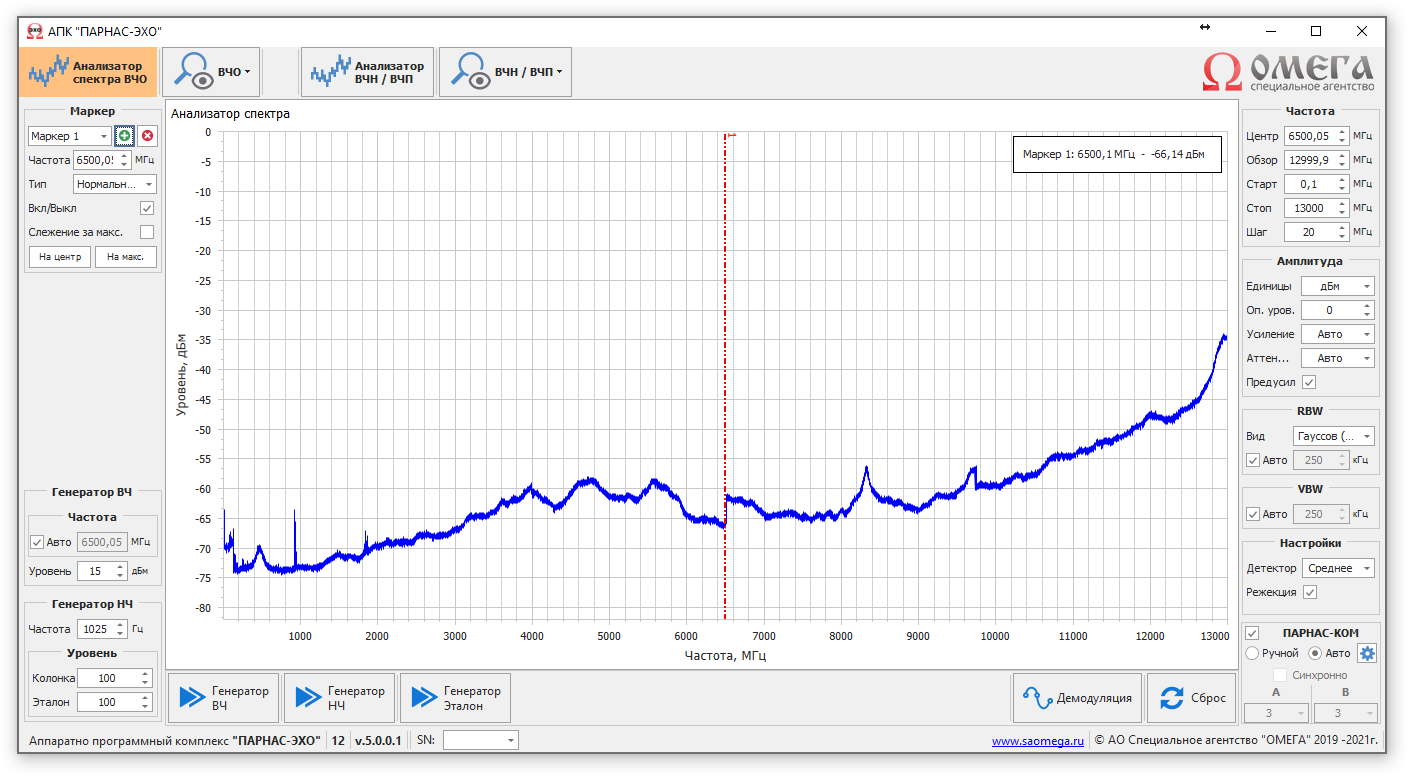
Task: Toggle ПАРНАС-КОМ enable checkbox
Action: [1252, 633]
